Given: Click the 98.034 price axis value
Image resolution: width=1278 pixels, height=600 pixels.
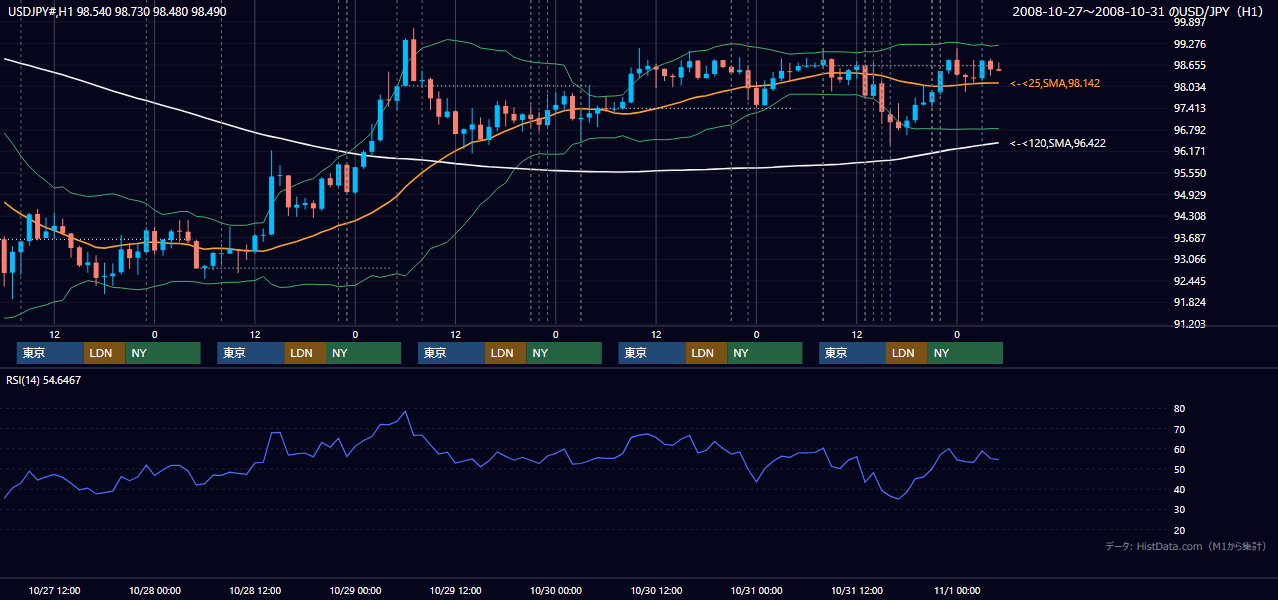Looking at the screenshot, I should [x=1188, y=87].
